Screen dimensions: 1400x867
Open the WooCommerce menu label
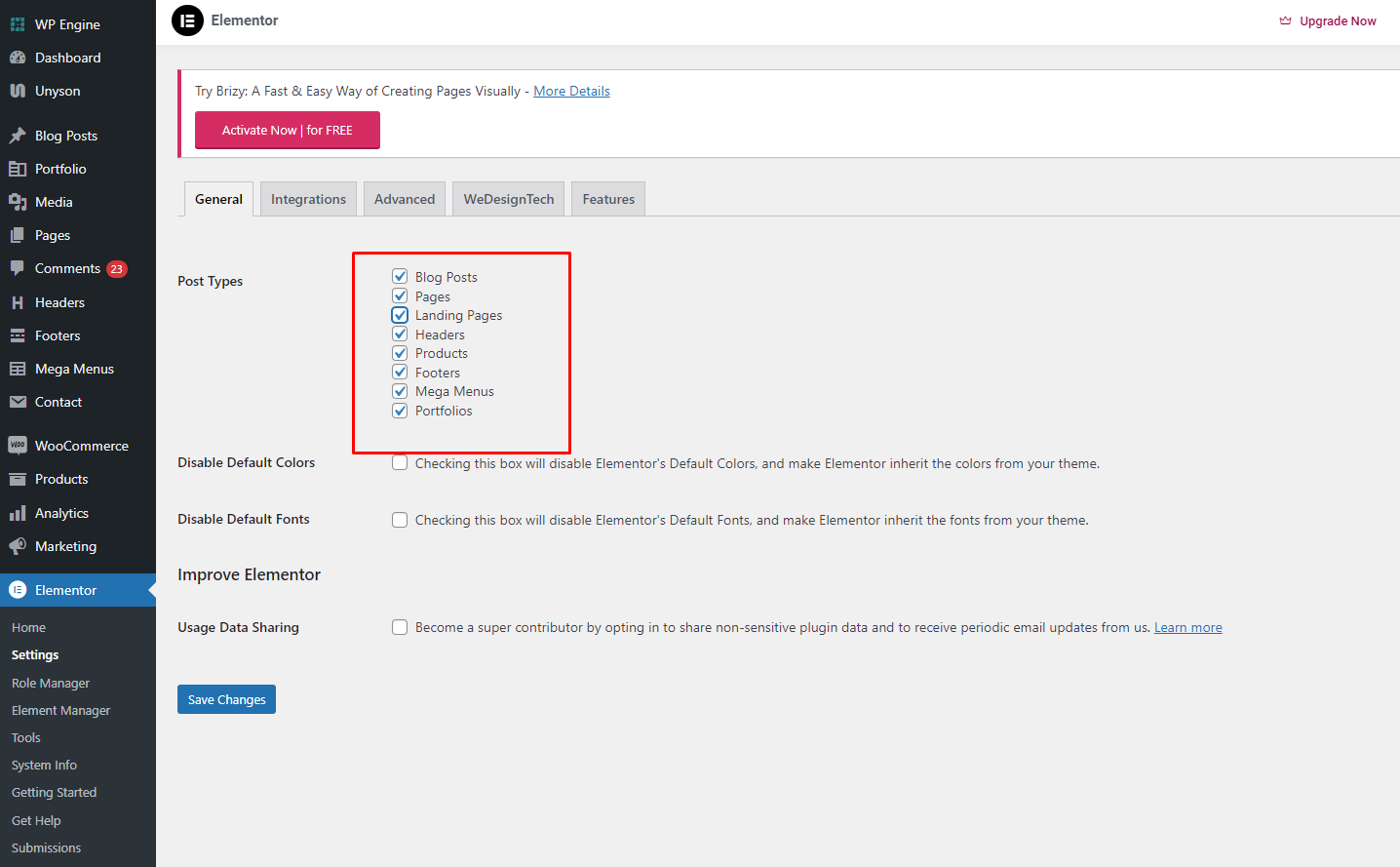click(82, 446)
